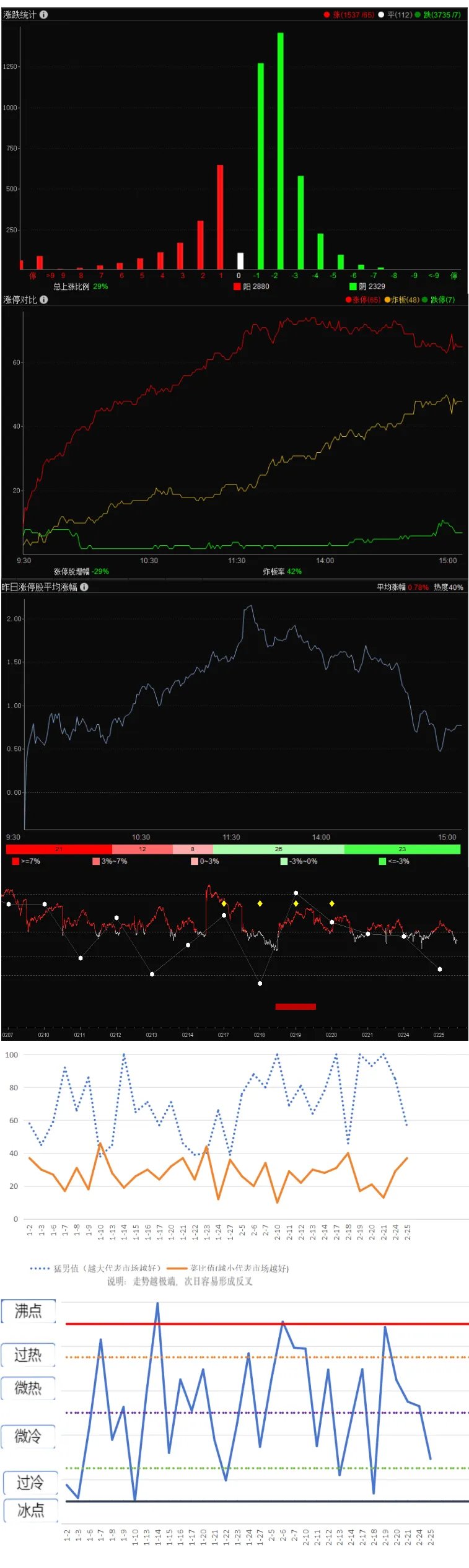Click the red 涨(1537/65) legend dot
469x1568 pixels.
coord(327,15)
